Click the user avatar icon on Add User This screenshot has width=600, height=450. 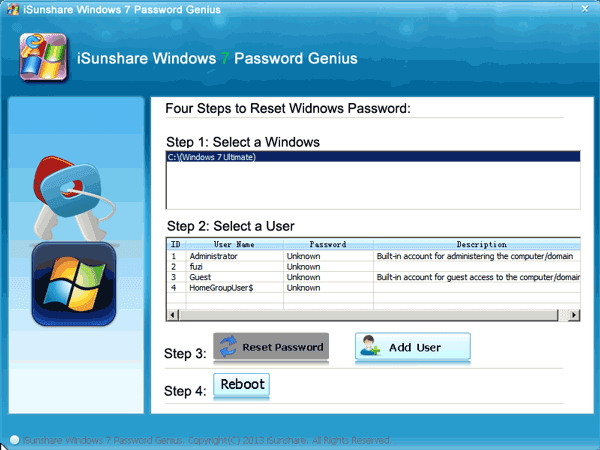point(370,346)
